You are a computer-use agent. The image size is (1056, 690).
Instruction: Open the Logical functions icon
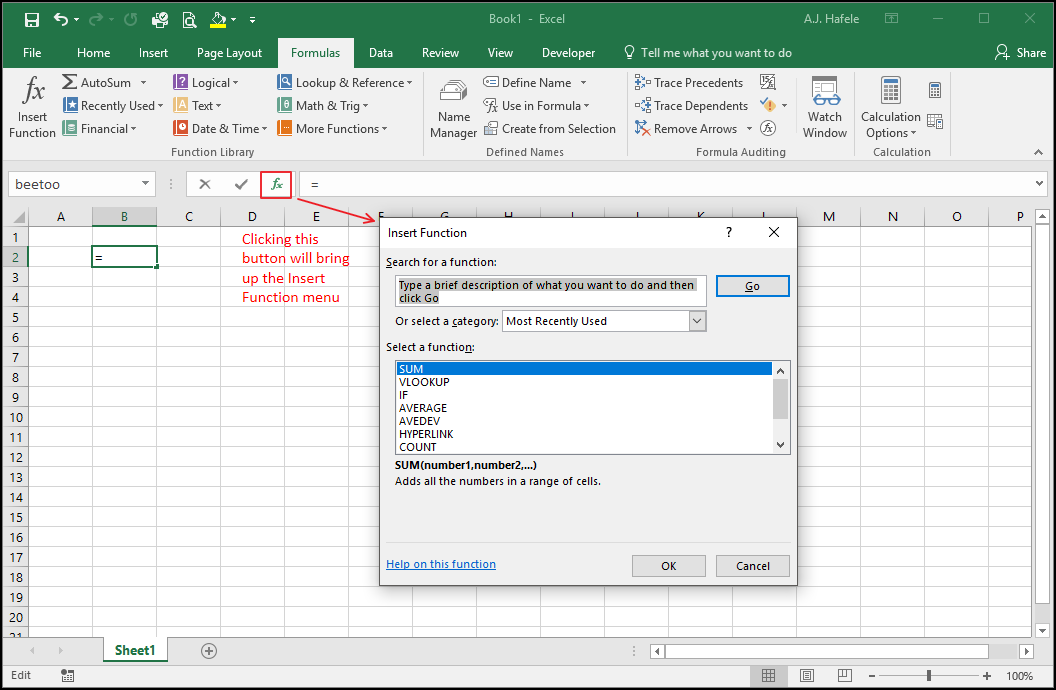180,82
